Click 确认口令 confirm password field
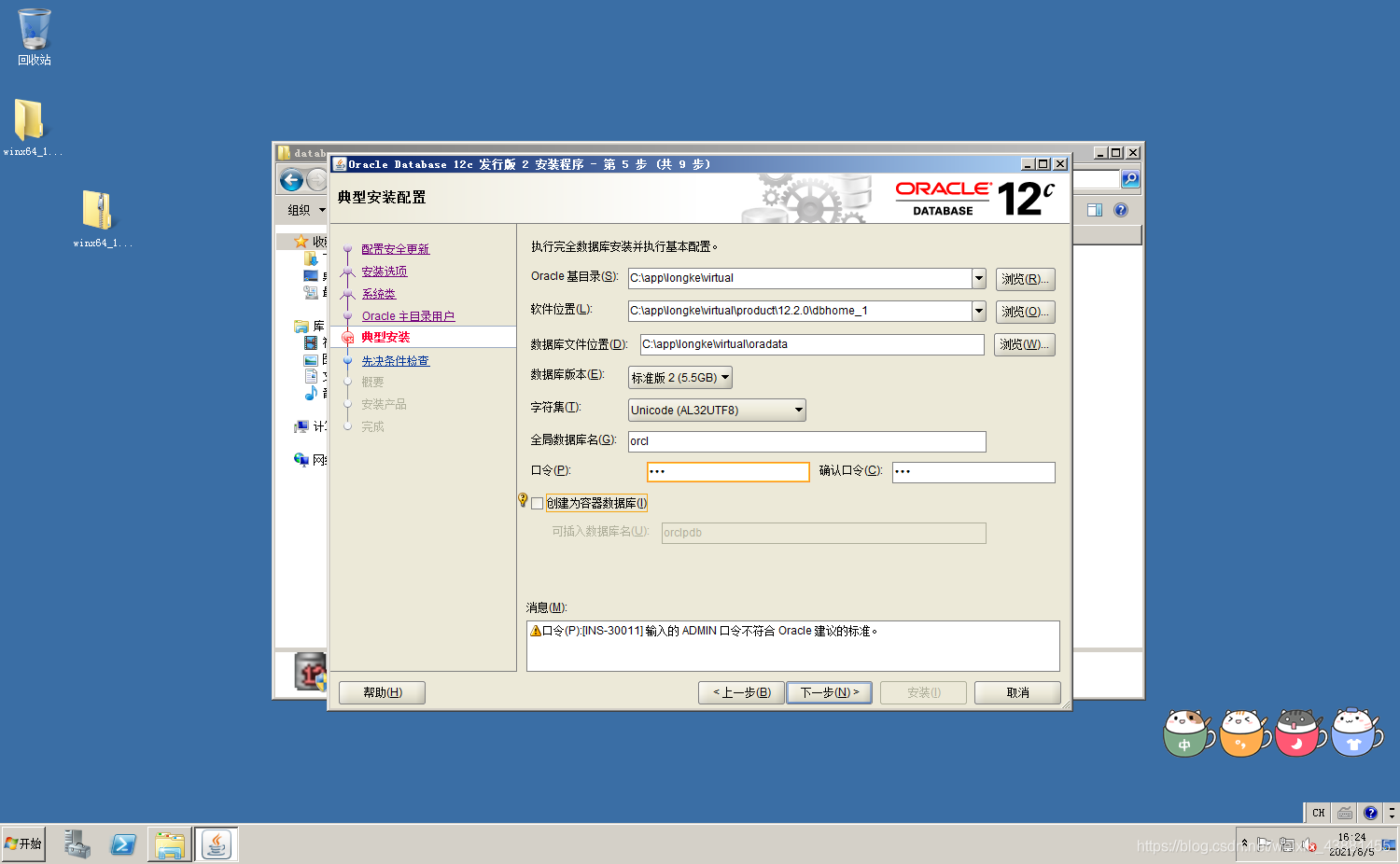The height and width of the screenshot is (864, 1400). pyautogui.click(x=973, y=472)
